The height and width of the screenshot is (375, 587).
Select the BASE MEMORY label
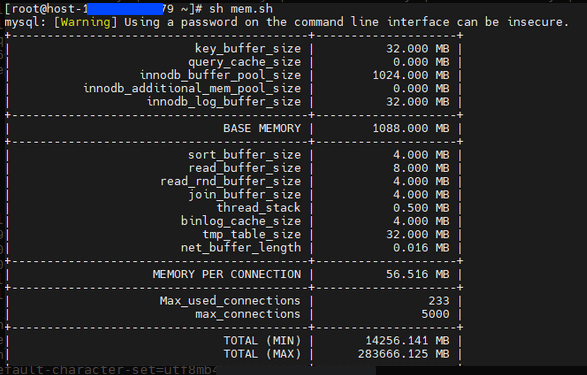point(262,128)
